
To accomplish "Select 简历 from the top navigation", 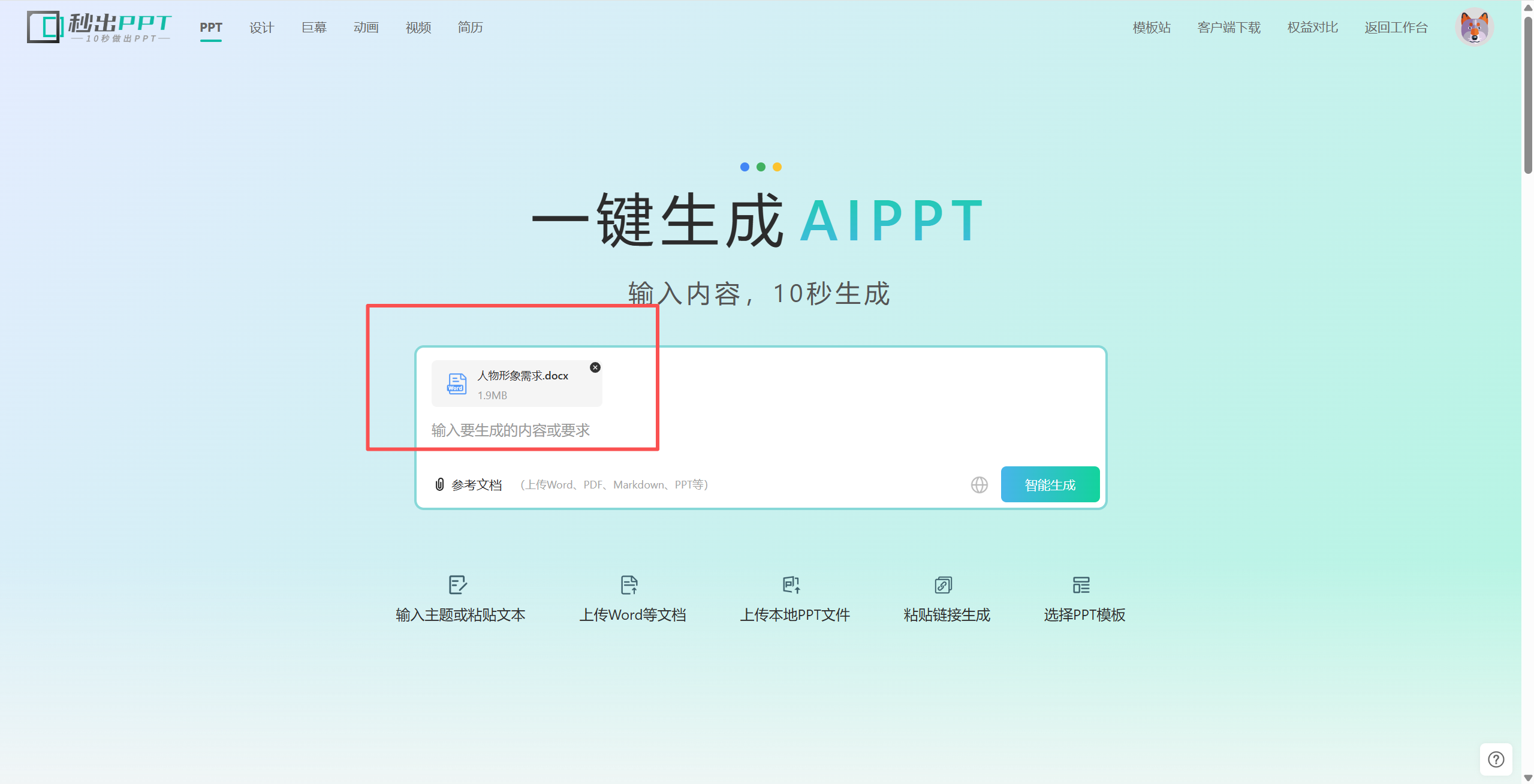I will point(469,28).
